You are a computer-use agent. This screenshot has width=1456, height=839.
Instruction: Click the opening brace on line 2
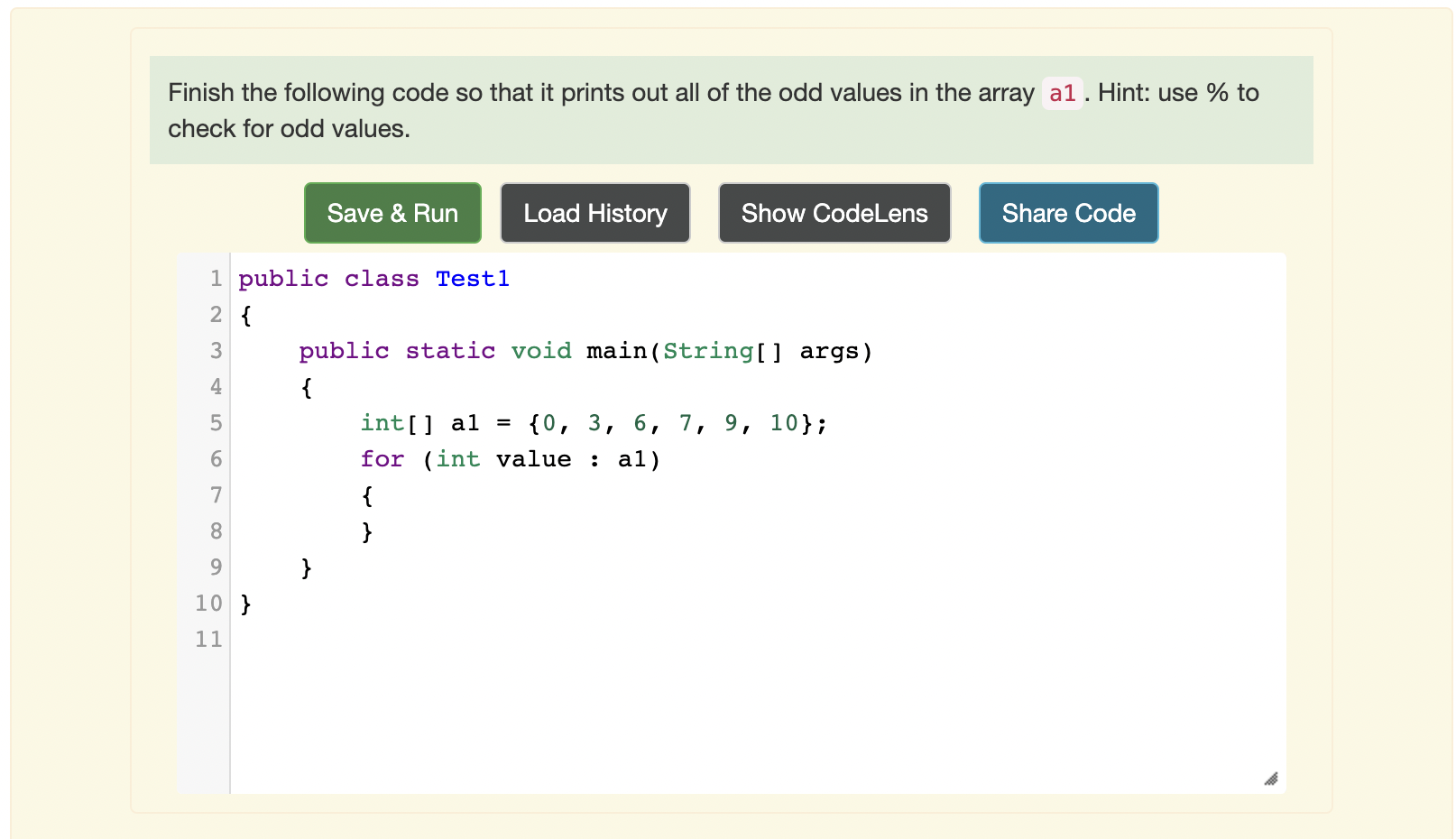[245, 315]
